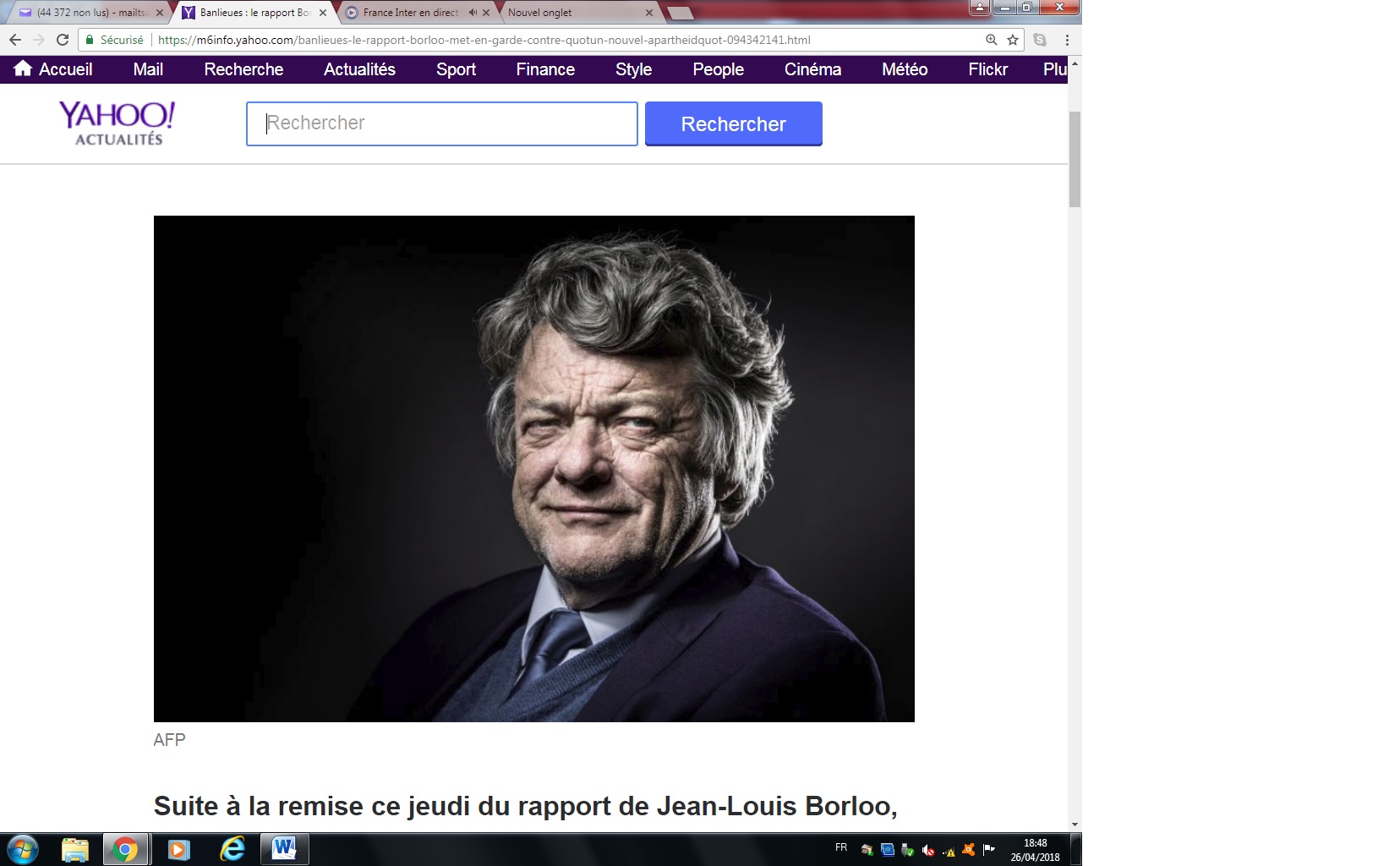Click the Show desktop strip at taskbar end
1400x866 pixels.
click(x=1076, y=849)
